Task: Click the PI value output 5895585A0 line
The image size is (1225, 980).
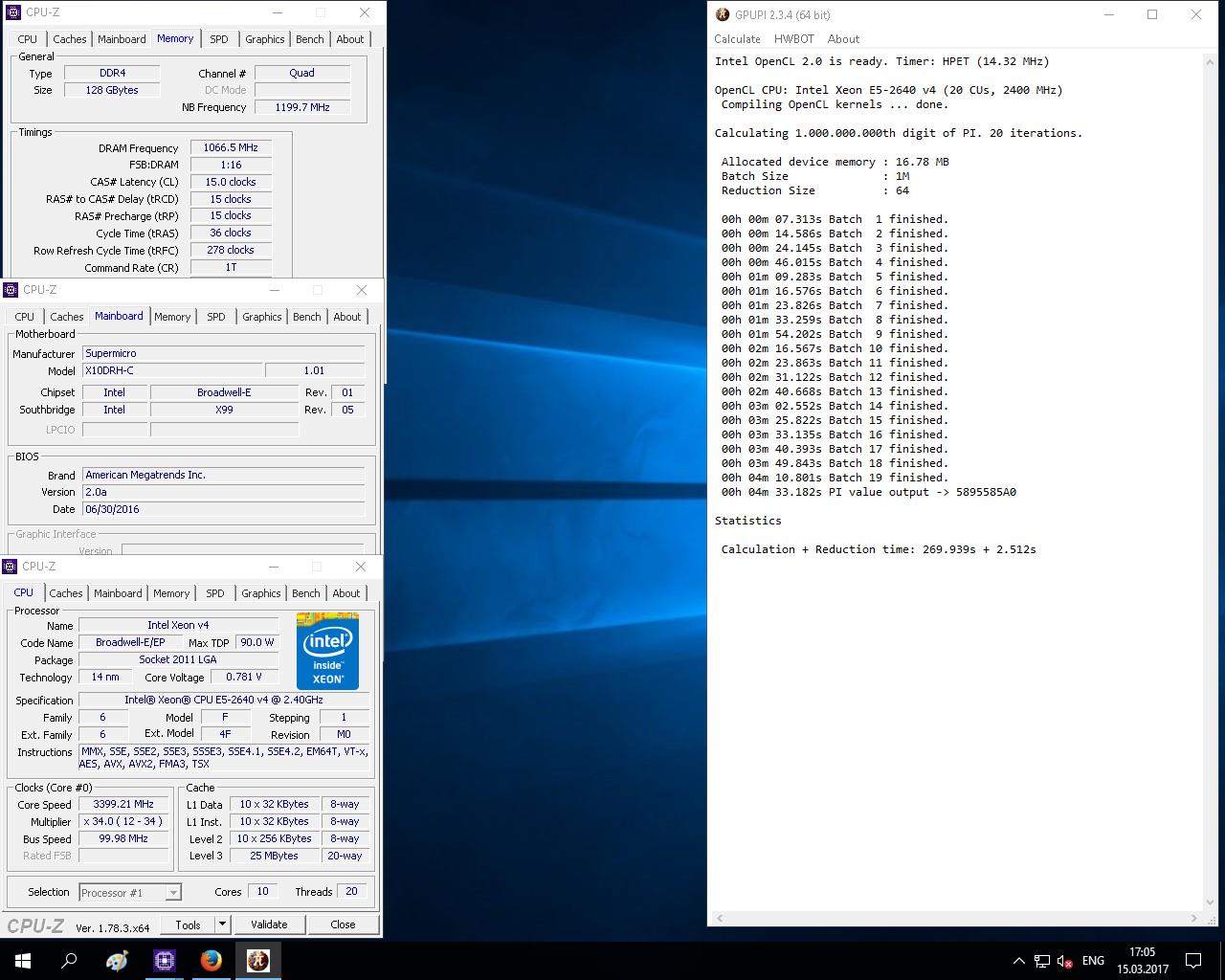Action: point(869,492)
